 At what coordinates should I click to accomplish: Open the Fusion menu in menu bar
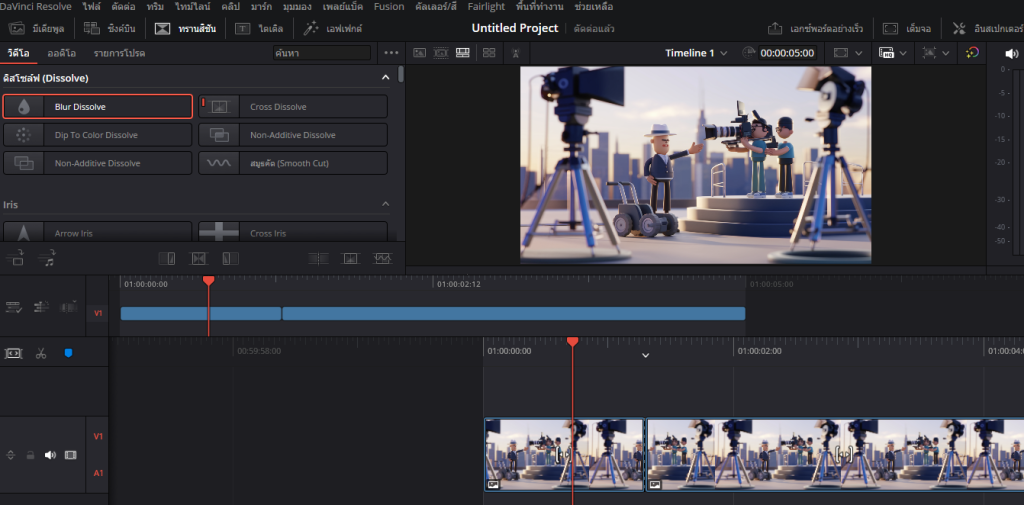[389, 6]
